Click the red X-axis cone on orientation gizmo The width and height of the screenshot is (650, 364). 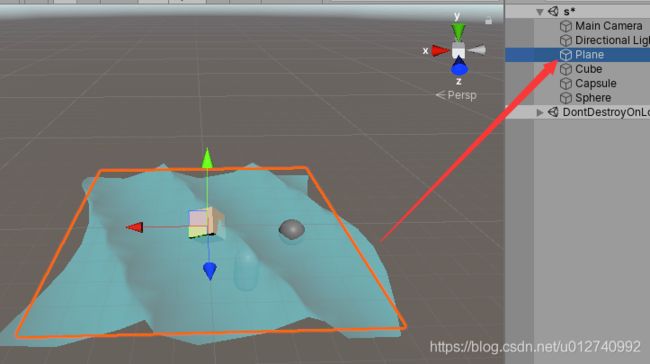coord(440,51)
